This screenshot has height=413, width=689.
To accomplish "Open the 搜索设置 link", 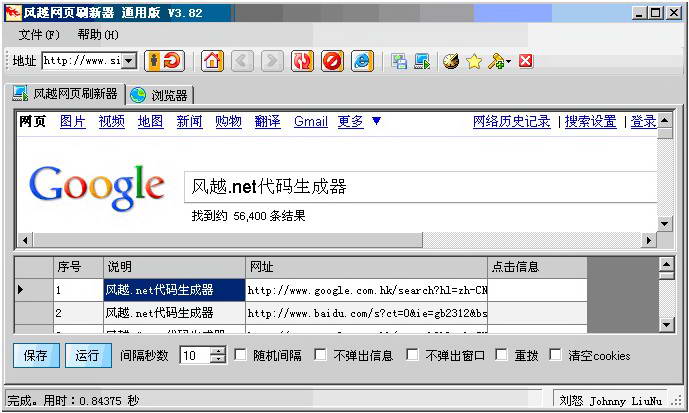I will [591, 121].
